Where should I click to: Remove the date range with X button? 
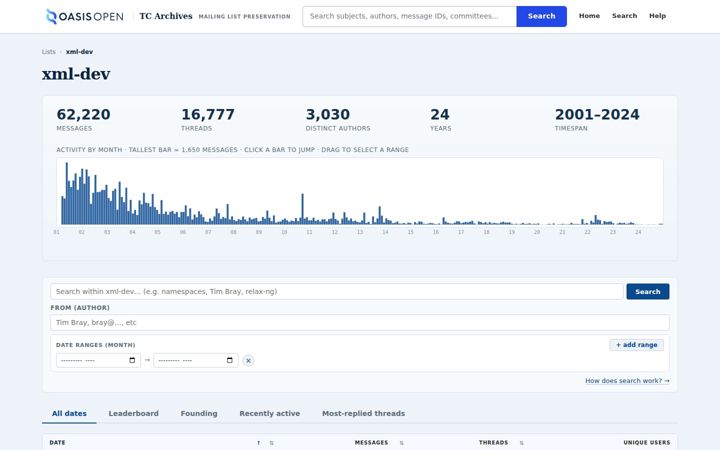pyautogui.click(x=248, y=361)
